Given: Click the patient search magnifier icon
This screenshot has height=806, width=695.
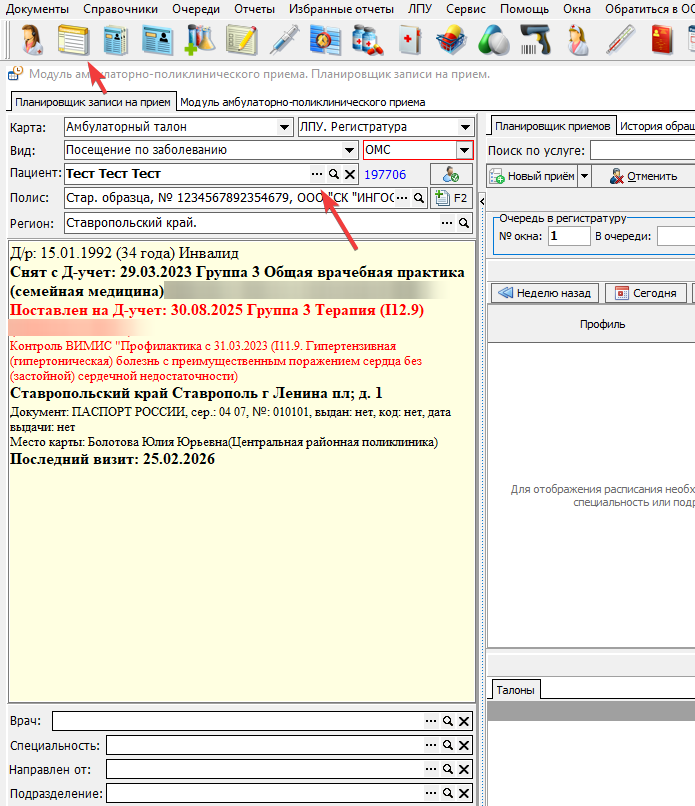Looking at the screenshot, I should click(x=334, y=174).
